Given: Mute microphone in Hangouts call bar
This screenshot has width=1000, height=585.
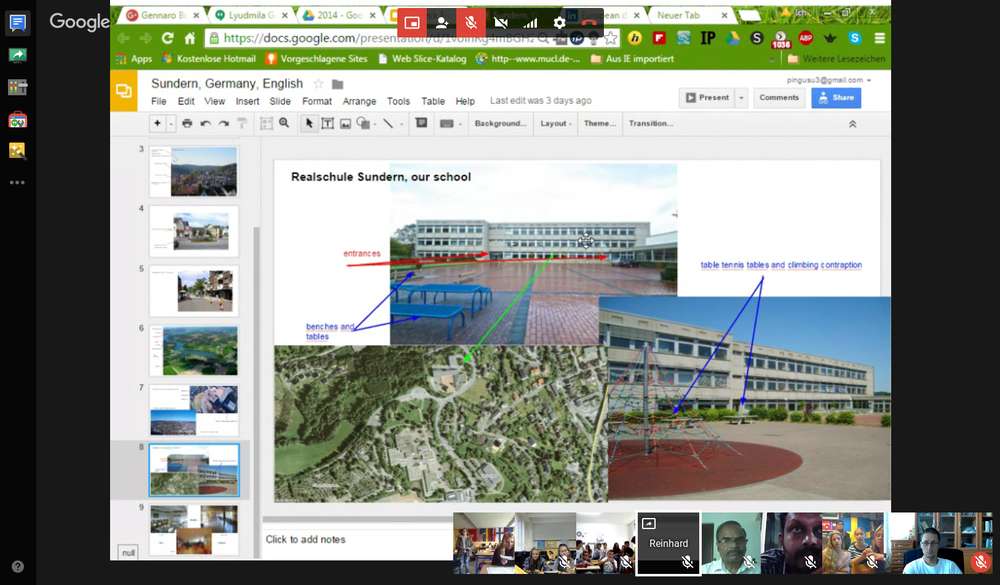Looking at the screenshot, I should pyautogui.click(x=471, y=22).
